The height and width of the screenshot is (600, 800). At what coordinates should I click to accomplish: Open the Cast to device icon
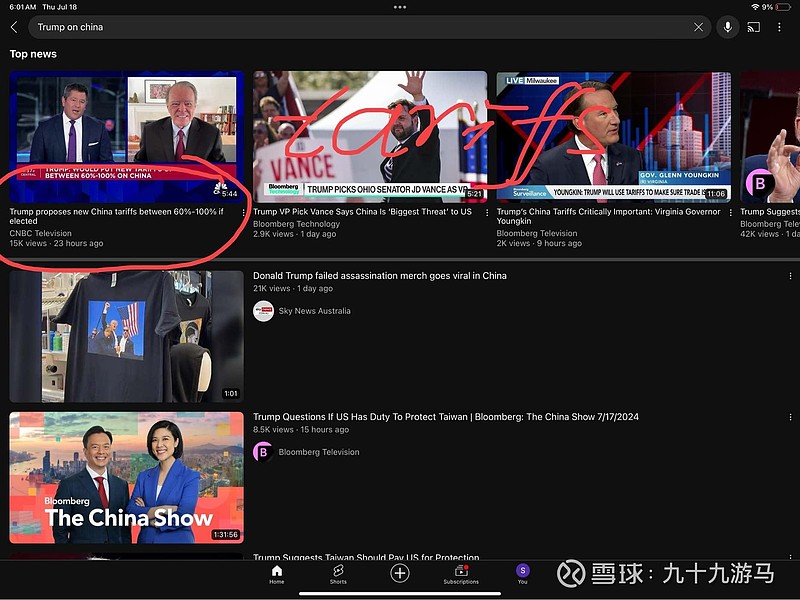(x=754, y=27)
